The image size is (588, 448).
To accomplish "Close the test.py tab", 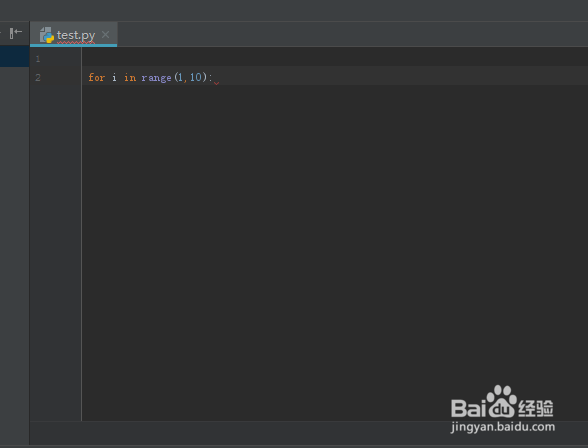I will point(105,34).
